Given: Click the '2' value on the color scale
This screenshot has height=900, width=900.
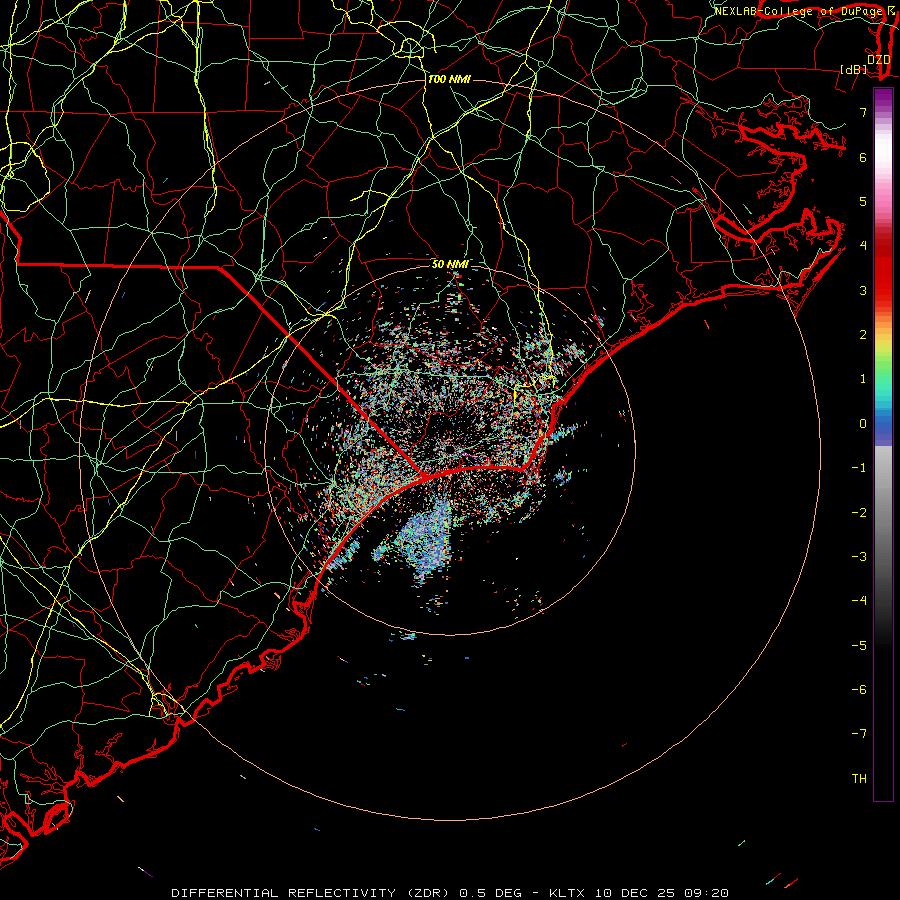Looking at the screenshot, I should [x=863, y=335].
